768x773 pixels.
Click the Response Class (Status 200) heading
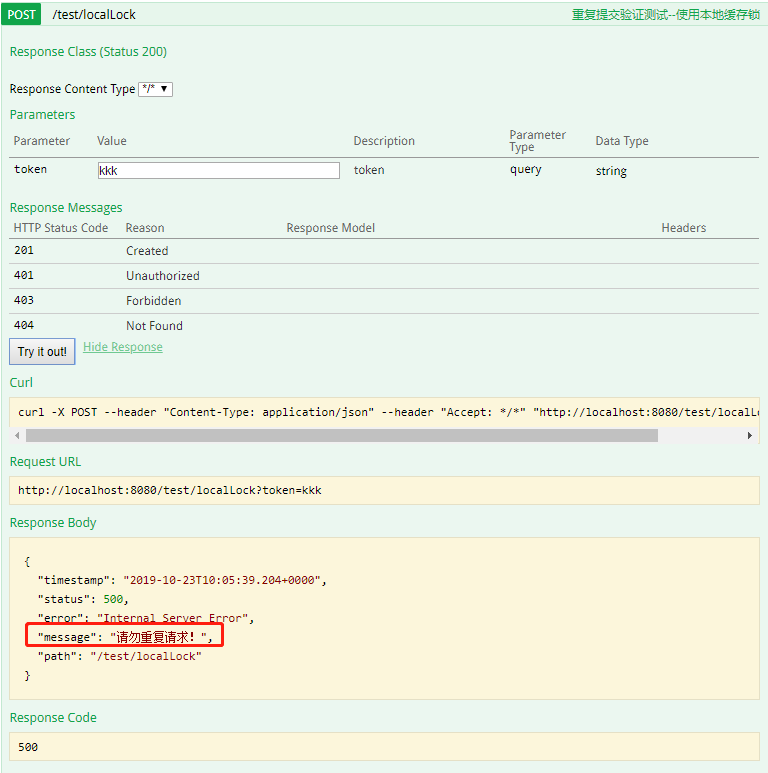click(88, 52)
